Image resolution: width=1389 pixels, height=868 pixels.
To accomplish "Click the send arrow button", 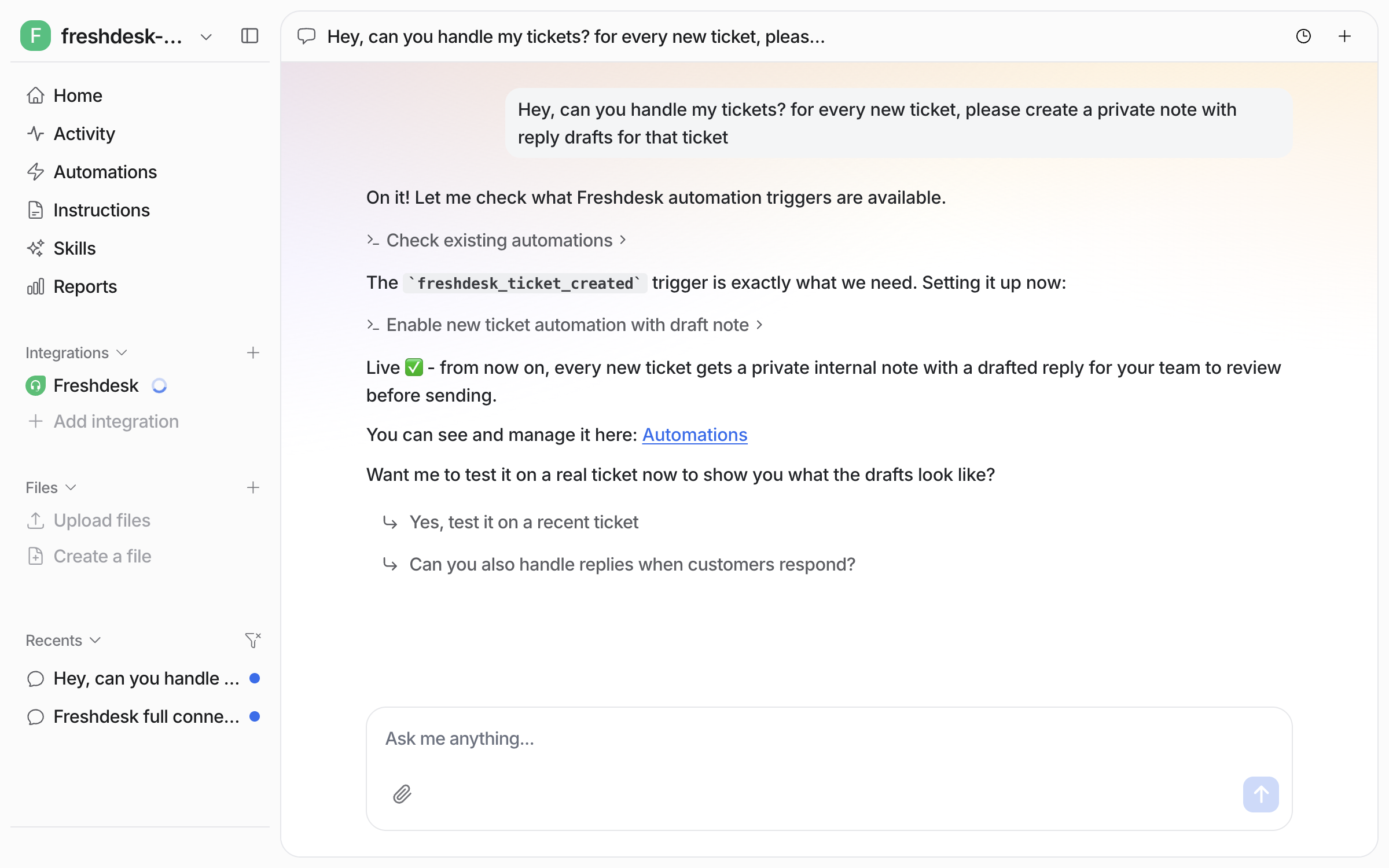I will [x=1261, y=794].
